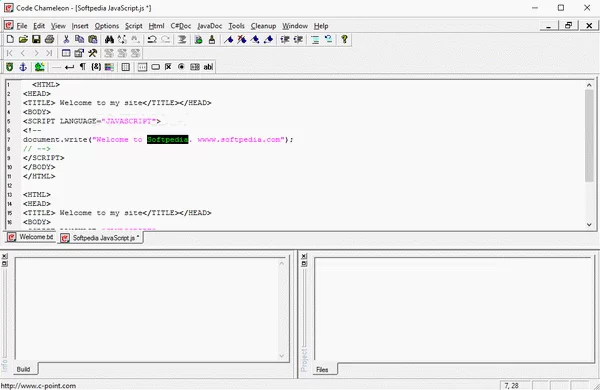Open the Help menu

coord(321,26)
